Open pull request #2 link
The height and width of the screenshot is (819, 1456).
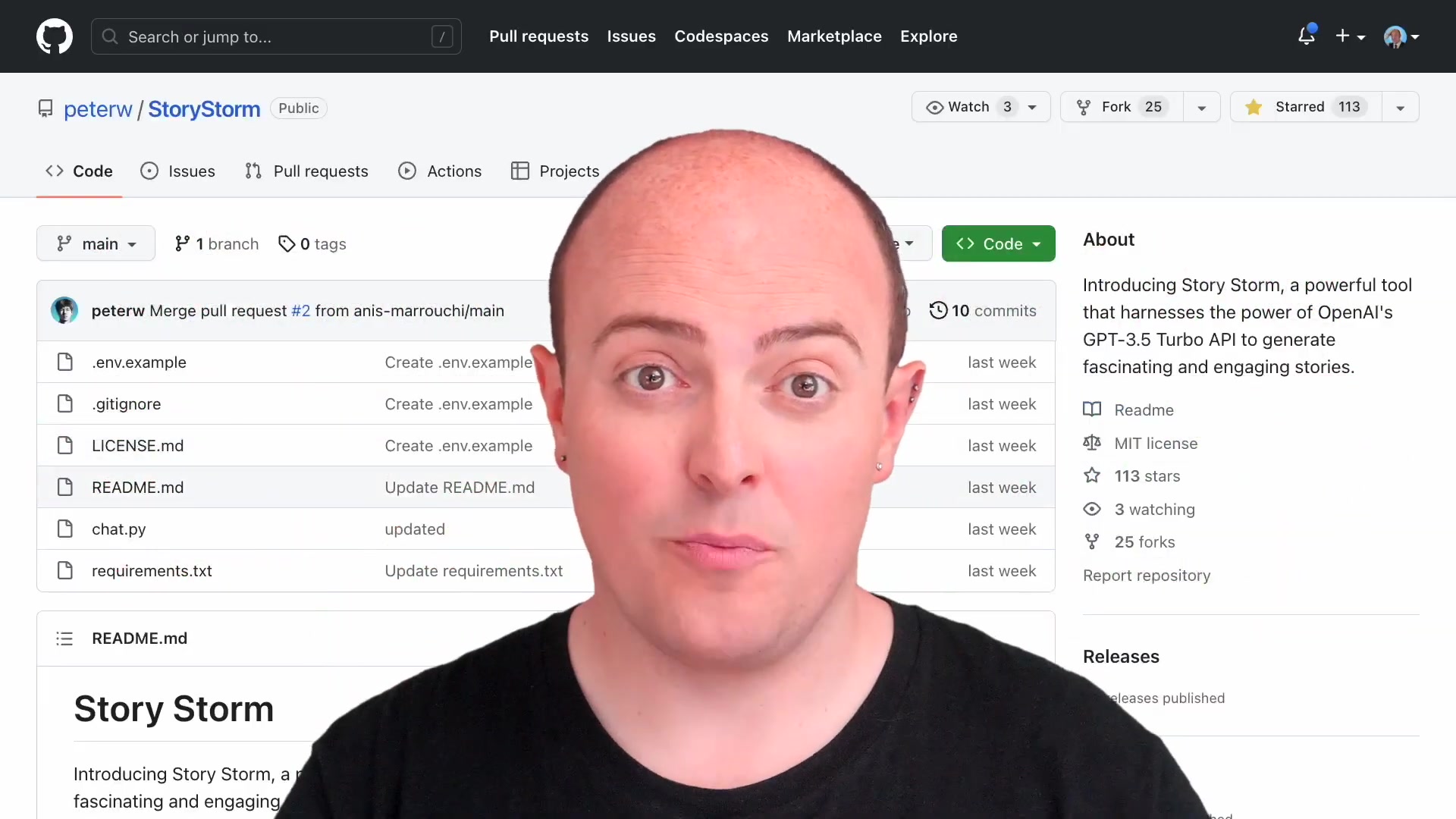coord(301,311)
